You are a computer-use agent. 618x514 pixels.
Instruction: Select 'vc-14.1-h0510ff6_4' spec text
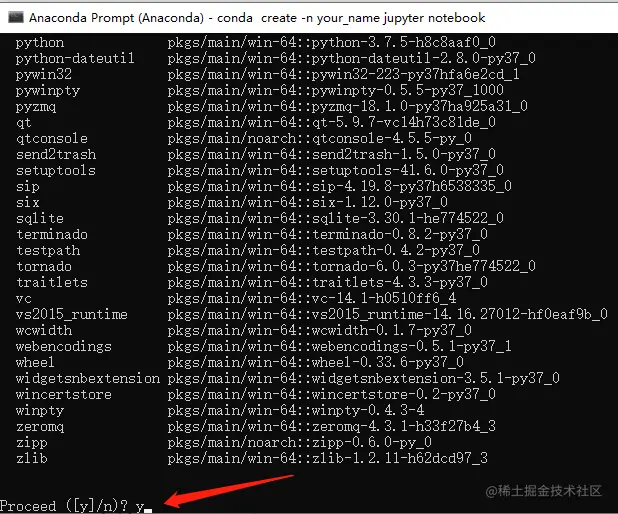click(384, 298)
